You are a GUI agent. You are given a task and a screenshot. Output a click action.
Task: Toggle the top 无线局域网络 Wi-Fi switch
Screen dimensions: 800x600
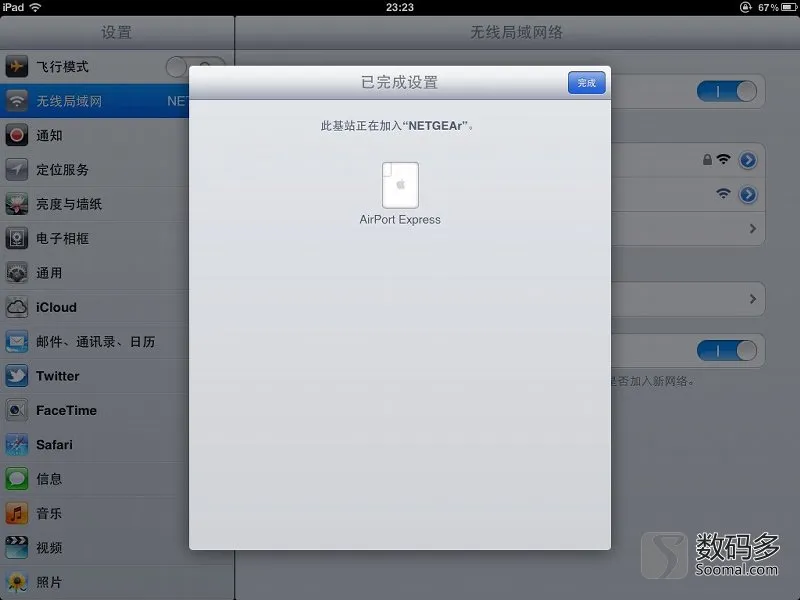(x=727, y=91)
